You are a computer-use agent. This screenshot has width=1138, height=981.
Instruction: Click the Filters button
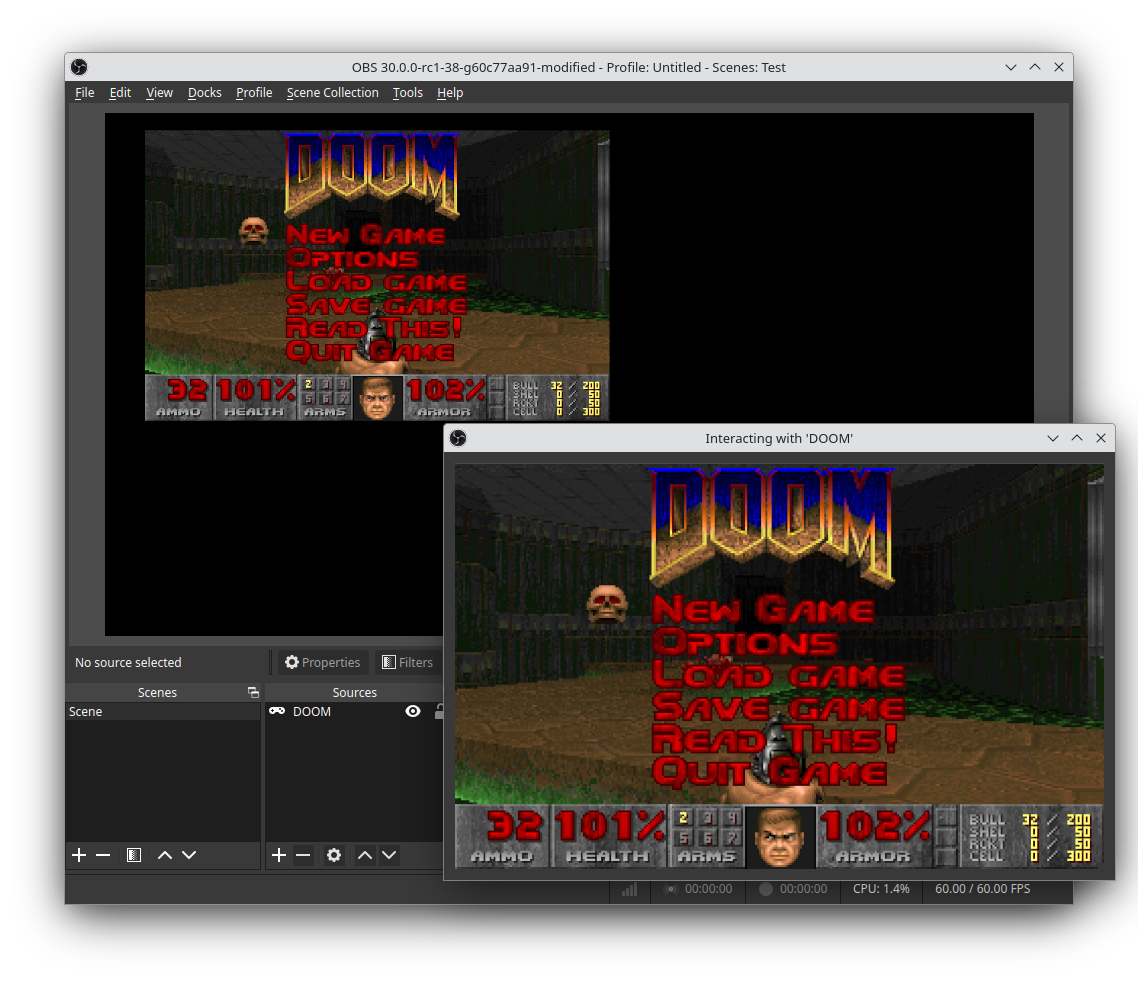tap(407, 662)
